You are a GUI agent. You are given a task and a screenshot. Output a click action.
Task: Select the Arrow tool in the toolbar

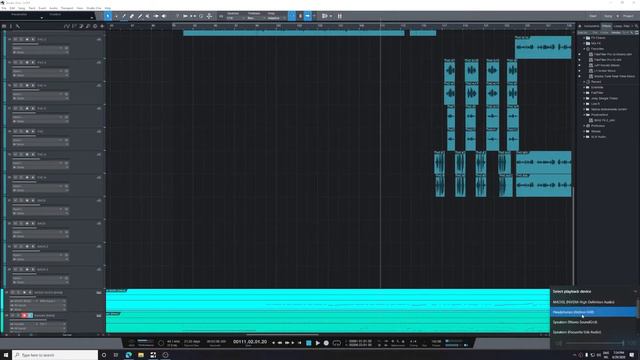[x=108, y=16]
